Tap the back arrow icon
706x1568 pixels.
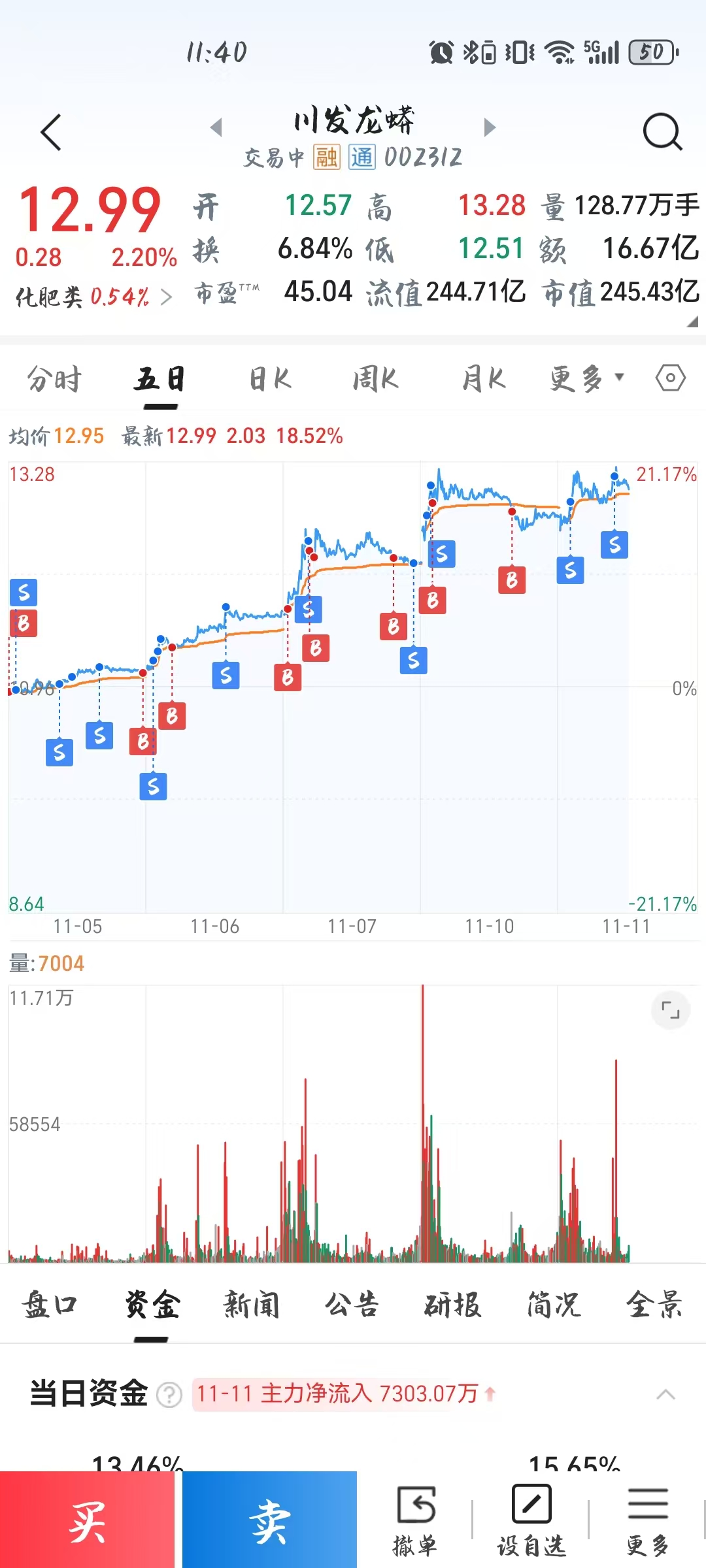coord(51,132)
